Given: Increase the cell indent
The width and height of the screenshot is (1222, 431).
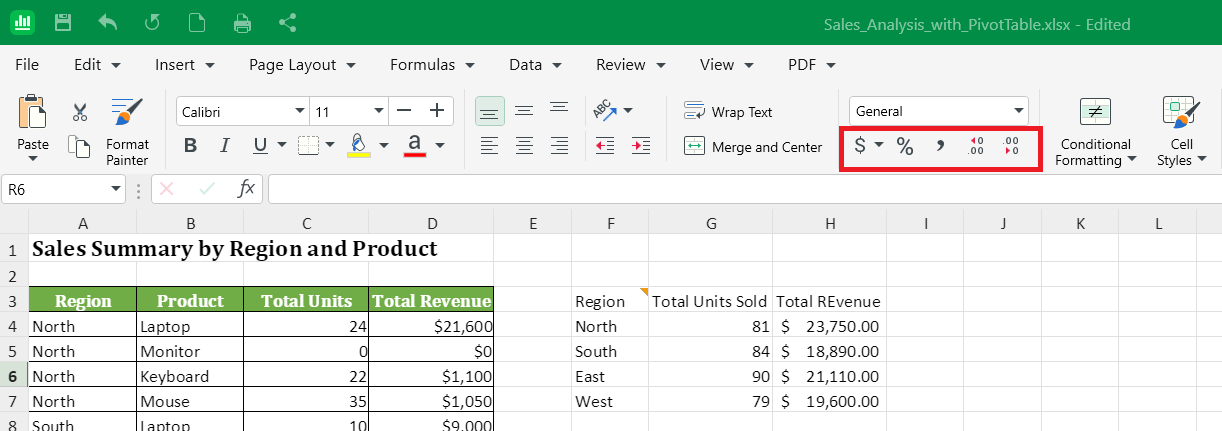Looking at the screenshot, I should tap(641, 146).
